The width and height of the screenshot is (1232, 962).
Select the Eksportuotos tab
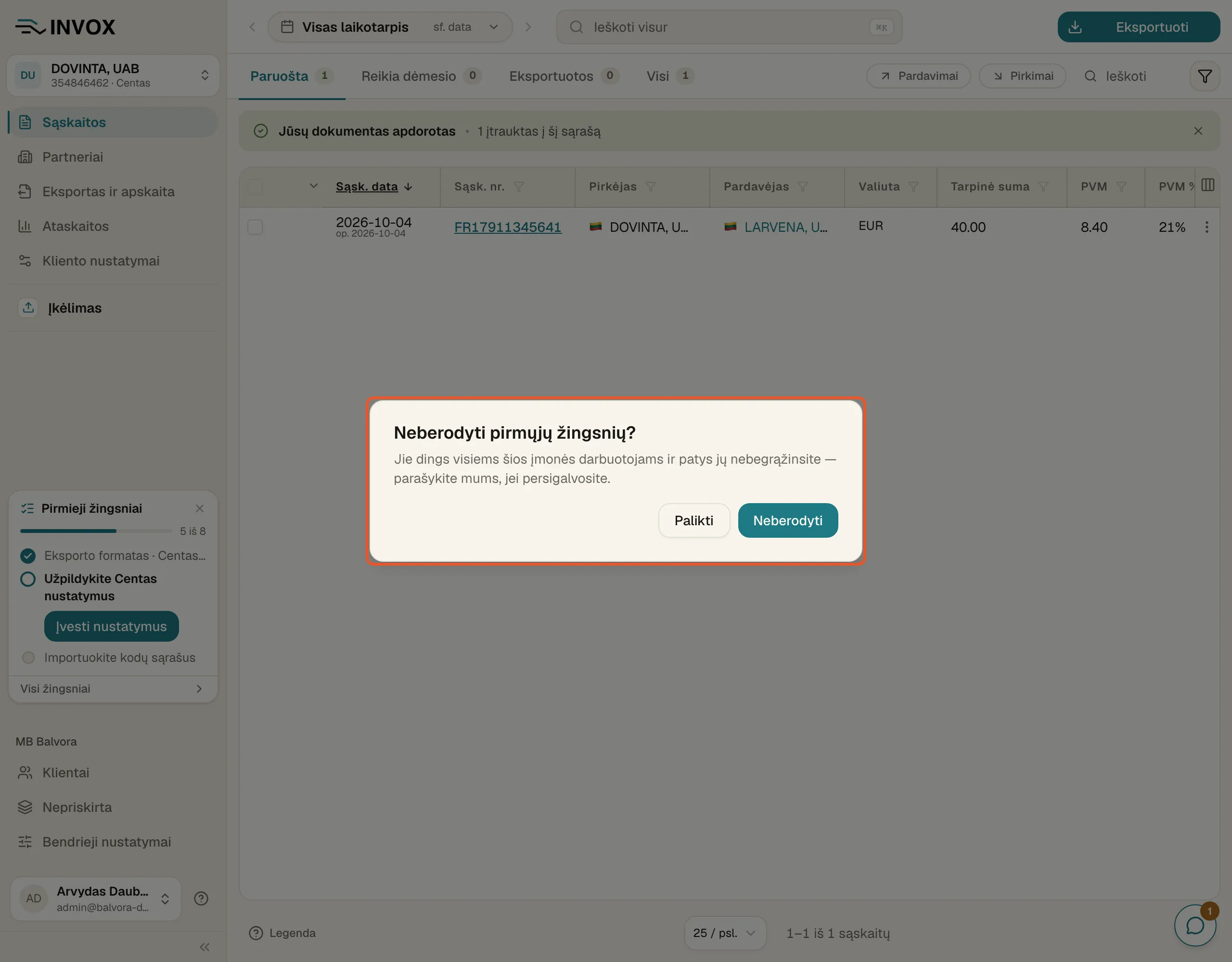coord(564,76)
